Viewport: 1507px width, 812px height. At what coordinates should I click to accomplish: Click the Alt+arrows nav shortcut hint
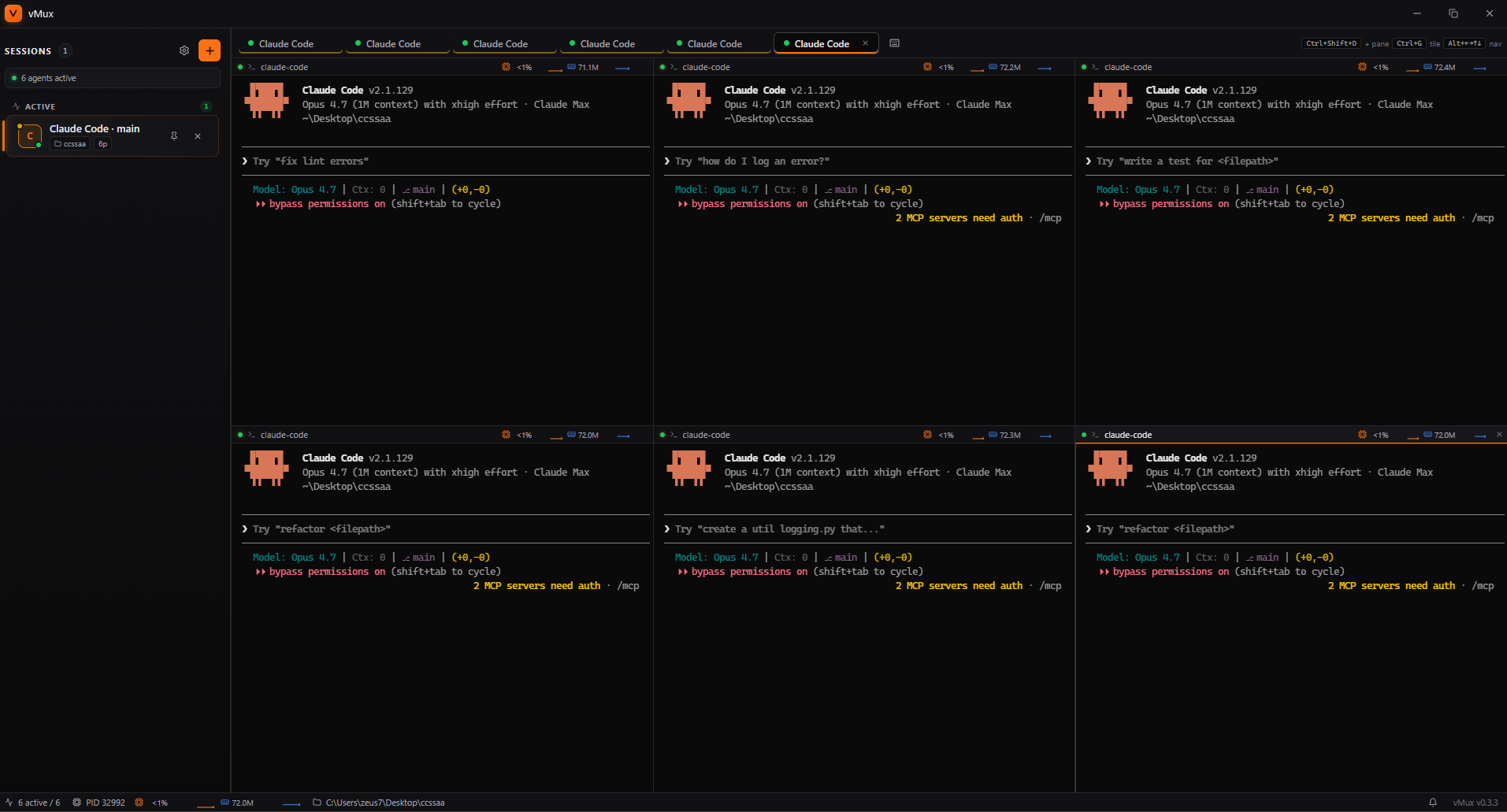[x=1464, y=43]
